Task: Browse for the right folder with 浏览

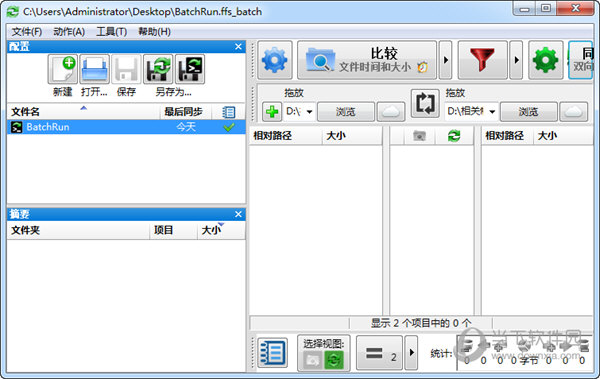Action: (528, 112)
